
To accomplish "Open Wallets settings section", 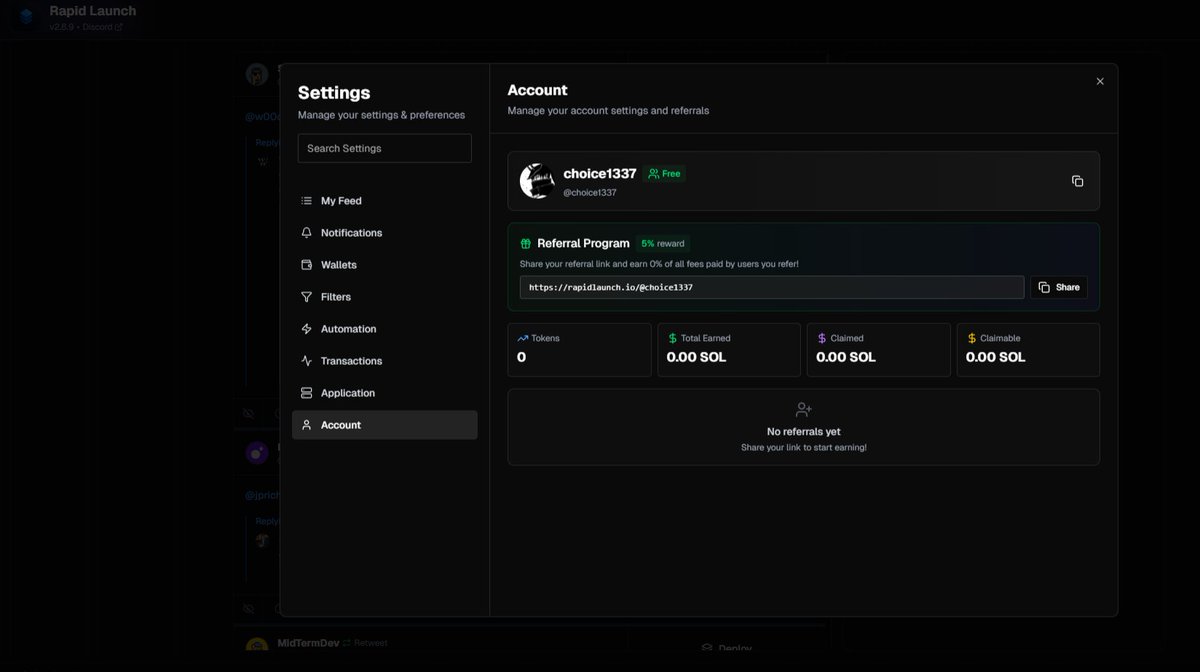I will (384, 265).
